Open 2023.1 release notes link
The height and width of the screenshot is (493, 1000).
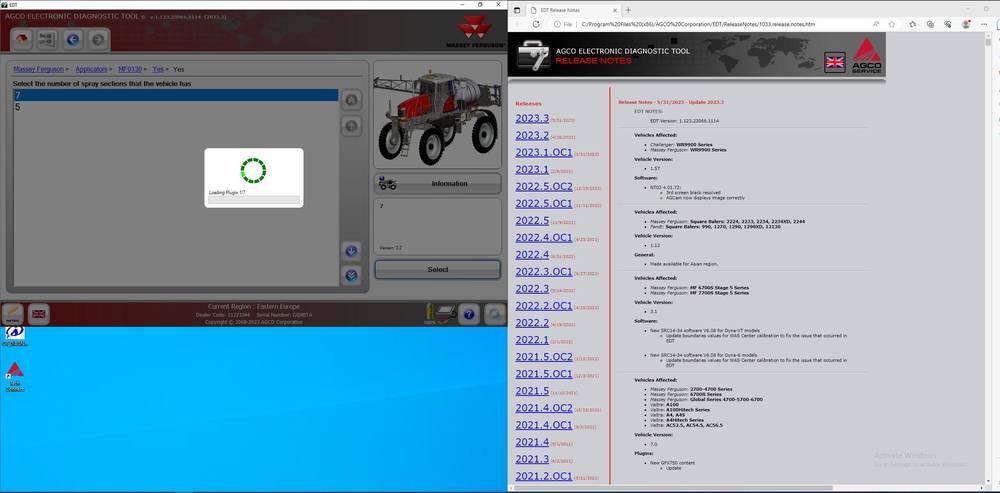532,169
